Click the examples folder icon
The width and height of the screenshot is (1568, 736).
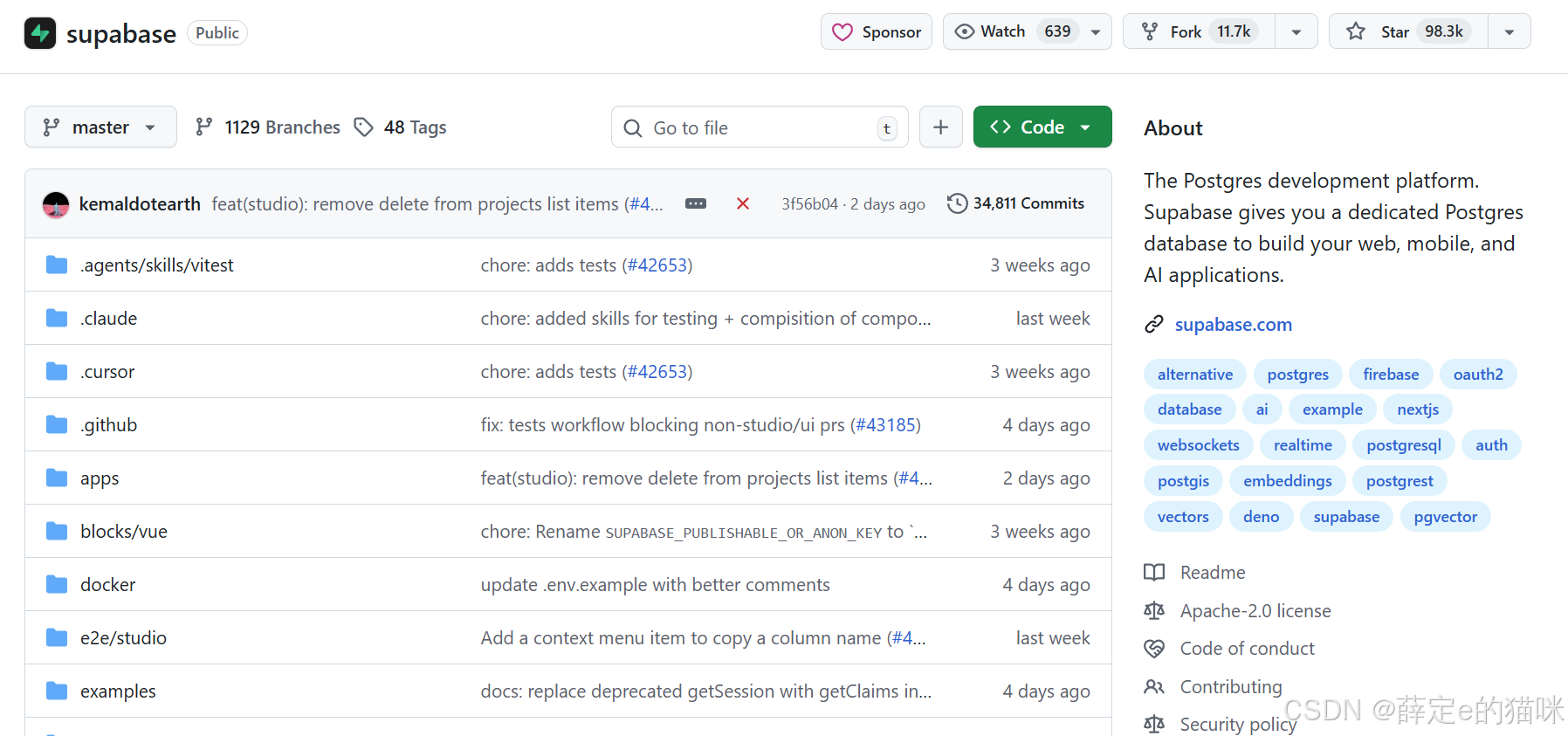(x=57, y=691)
